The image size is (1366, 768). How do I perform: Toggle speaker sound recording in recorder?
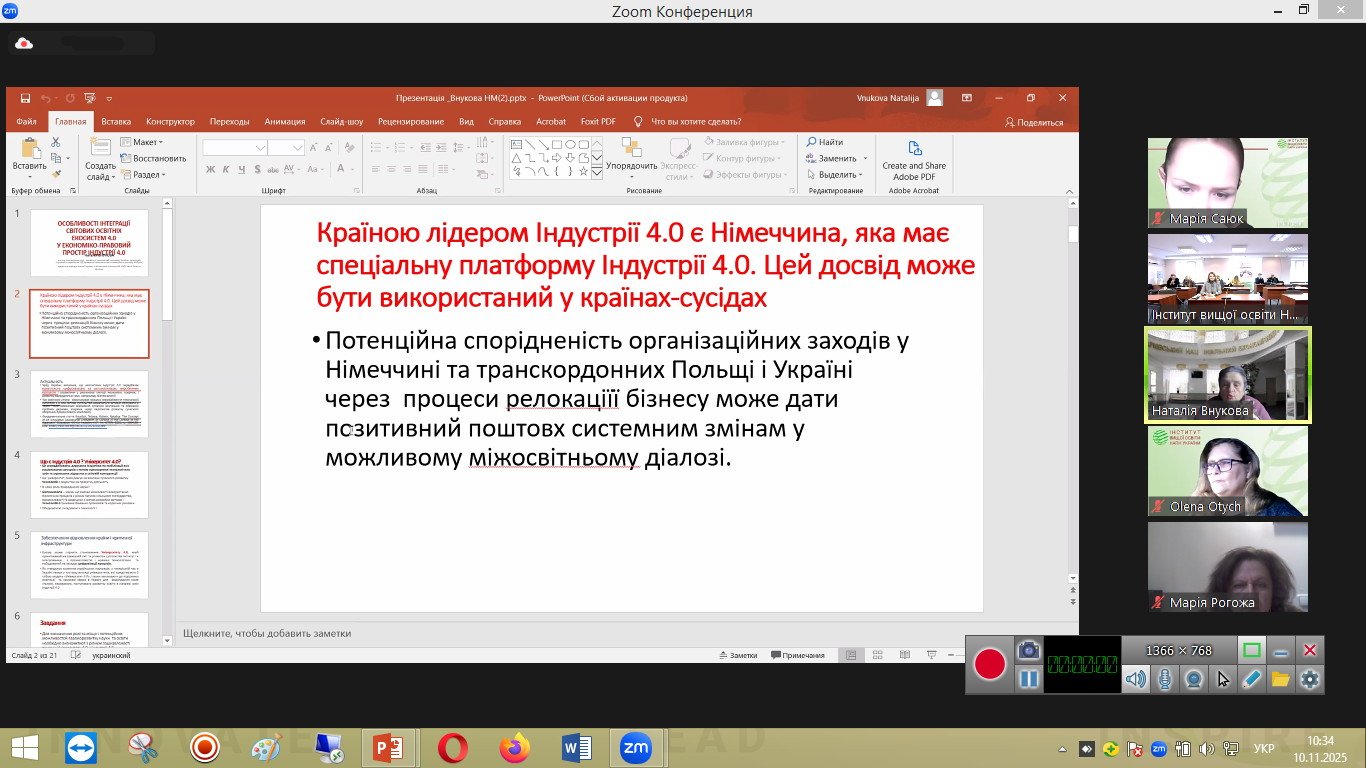(x=1135, y=680)
